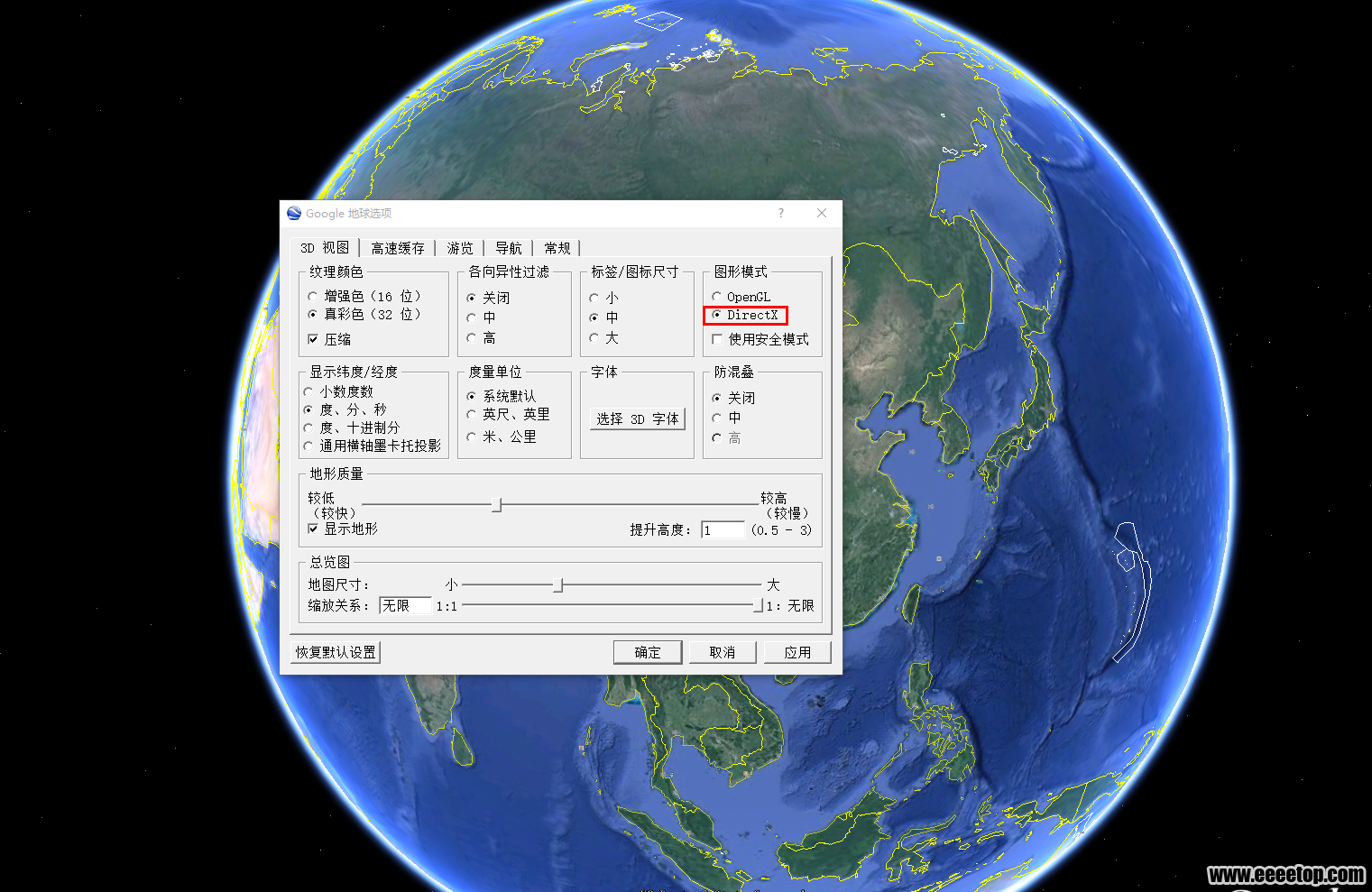Click the 取消 button
The height and width of the screenshot is (892, 1372).
point(722,652)
